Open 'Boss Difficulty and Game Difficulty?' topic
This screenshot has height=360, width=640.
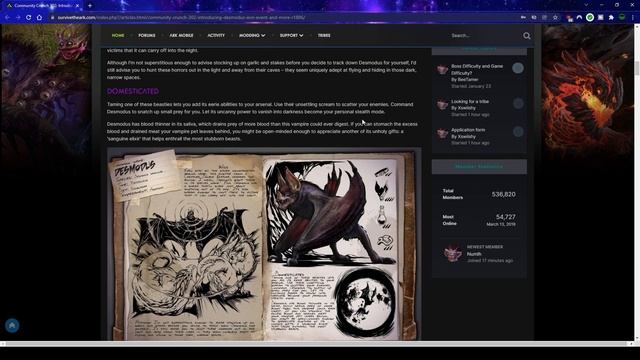(x=477, y=69)
